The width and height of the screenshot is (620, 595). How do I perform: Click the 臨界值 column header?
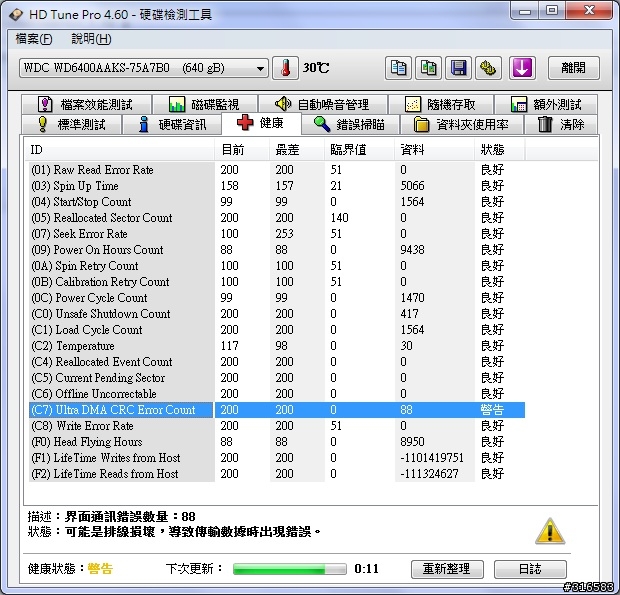point(359,149)
